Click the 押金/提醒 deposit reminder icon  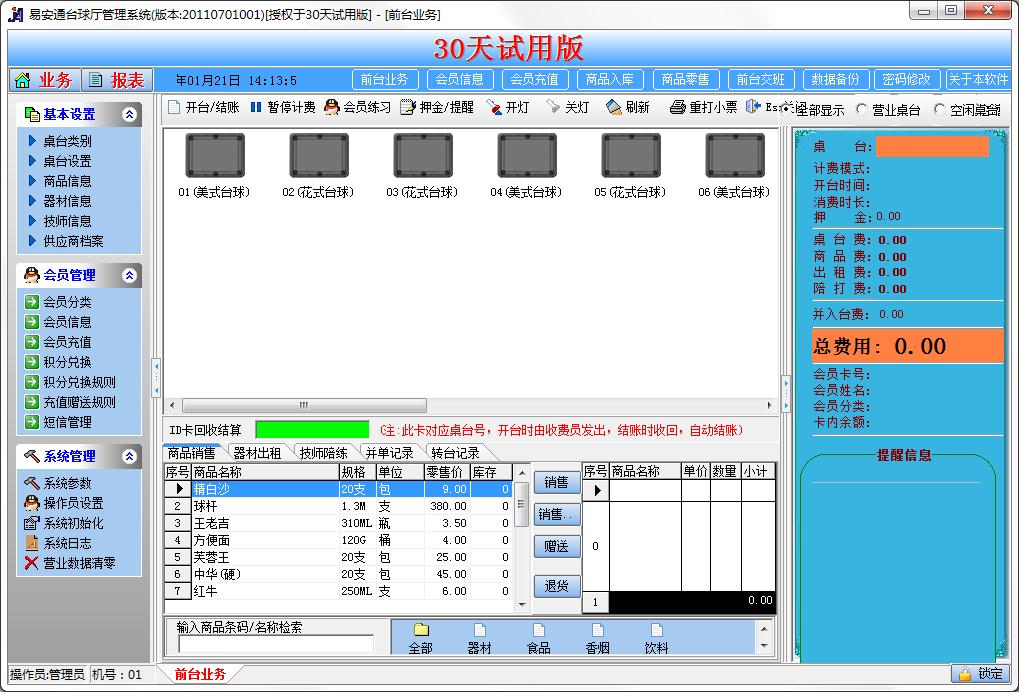(407, 107)
